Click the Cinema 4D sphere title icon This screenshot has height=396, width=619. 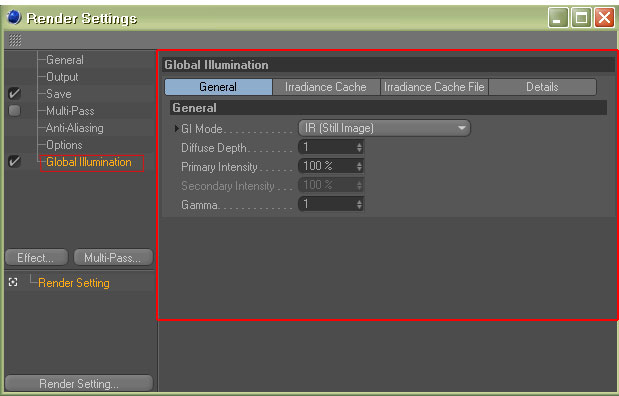[x=14, y=17]
